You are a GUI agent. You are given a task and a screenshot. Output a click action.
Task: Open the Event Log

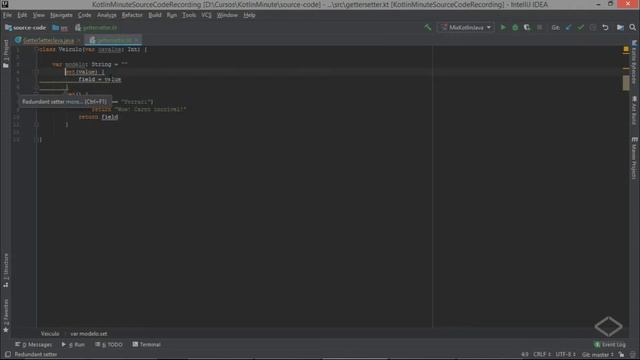tap(610, 344)
